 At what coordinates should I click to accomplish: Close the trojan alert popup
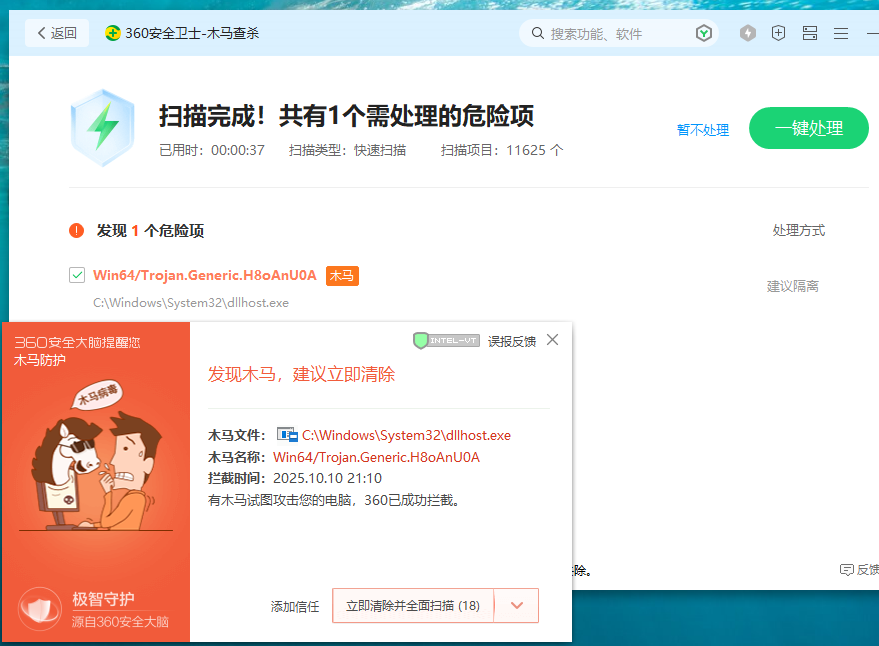point(552,340)
